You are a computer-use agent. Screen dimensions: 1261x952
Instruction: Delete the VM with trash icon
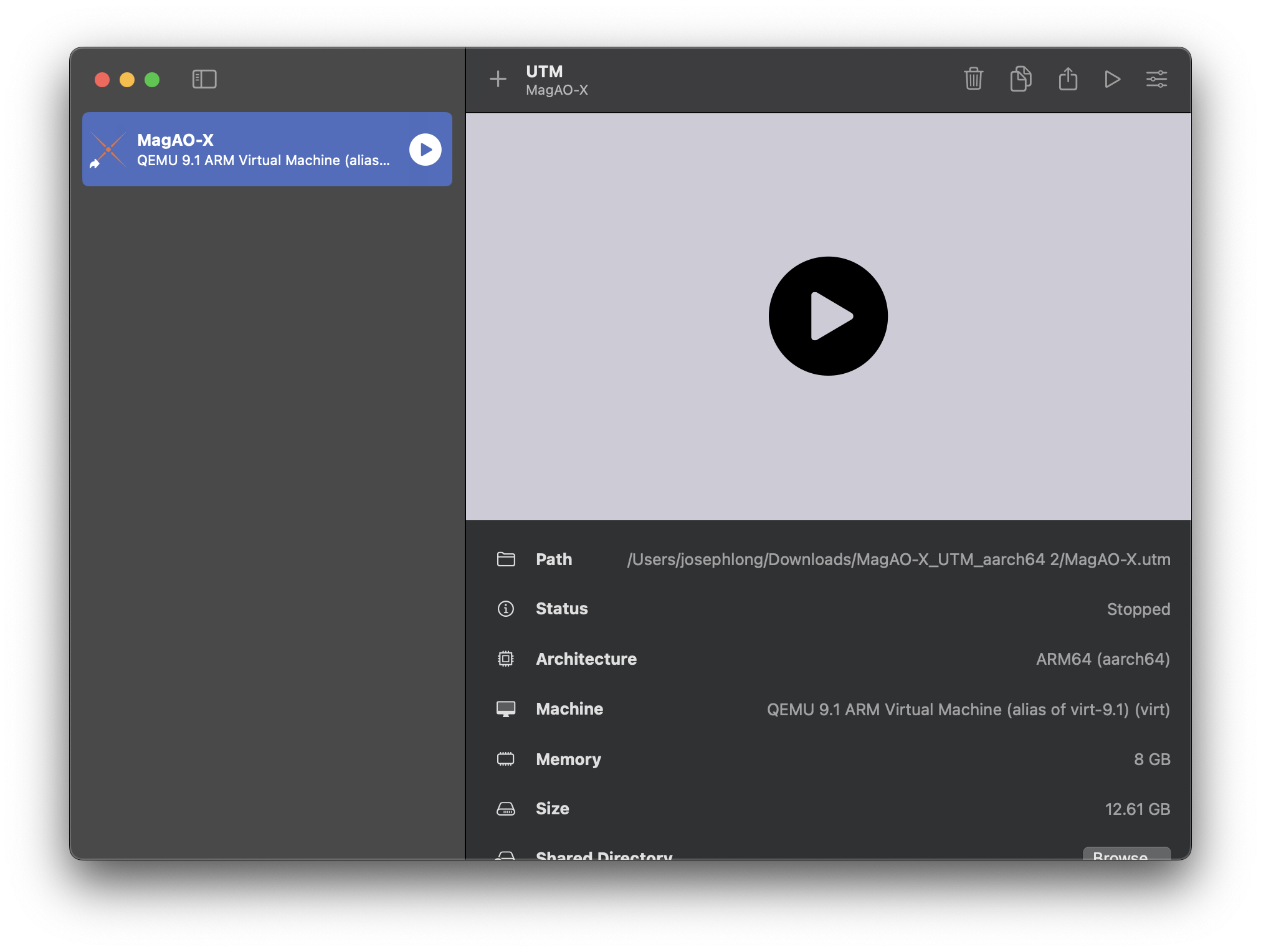973,79
